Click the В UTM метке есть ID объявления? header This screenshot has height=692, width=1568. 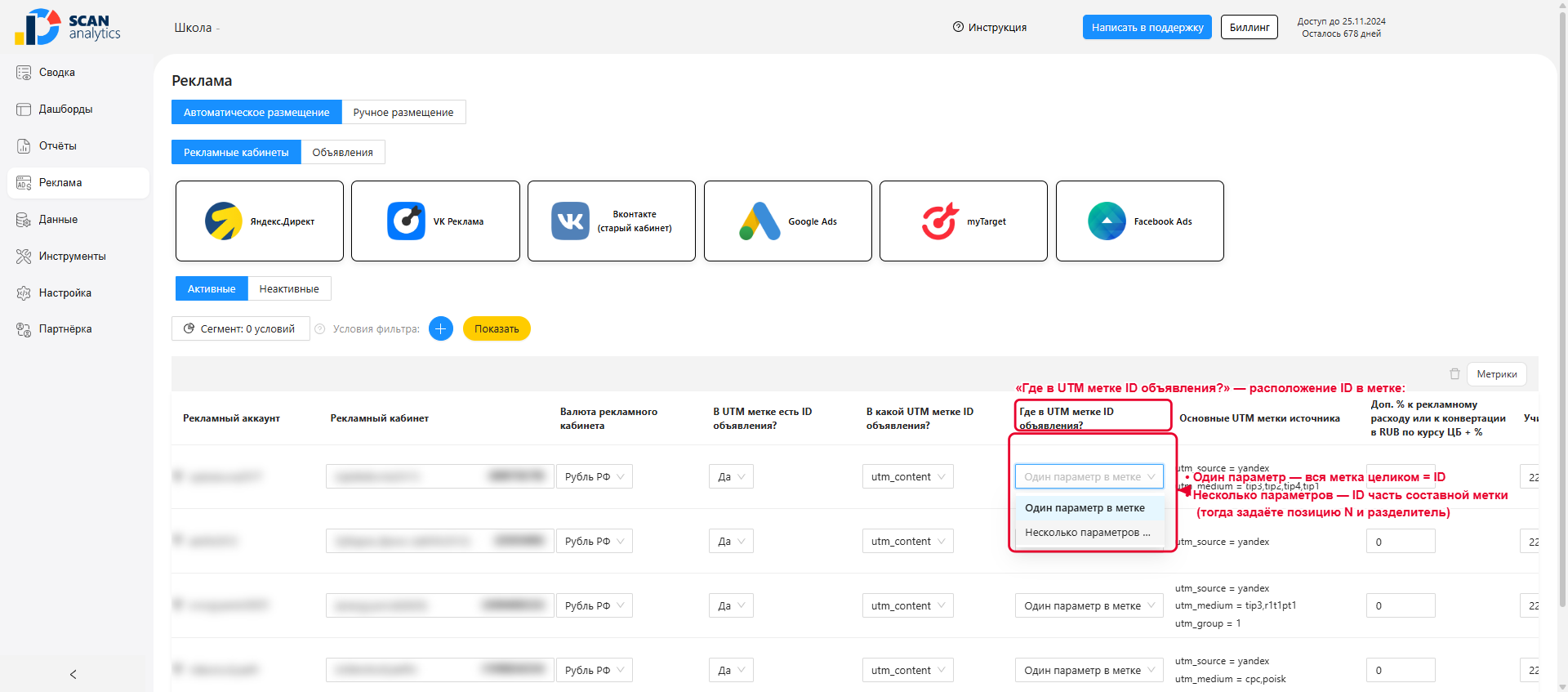(763, 418)
